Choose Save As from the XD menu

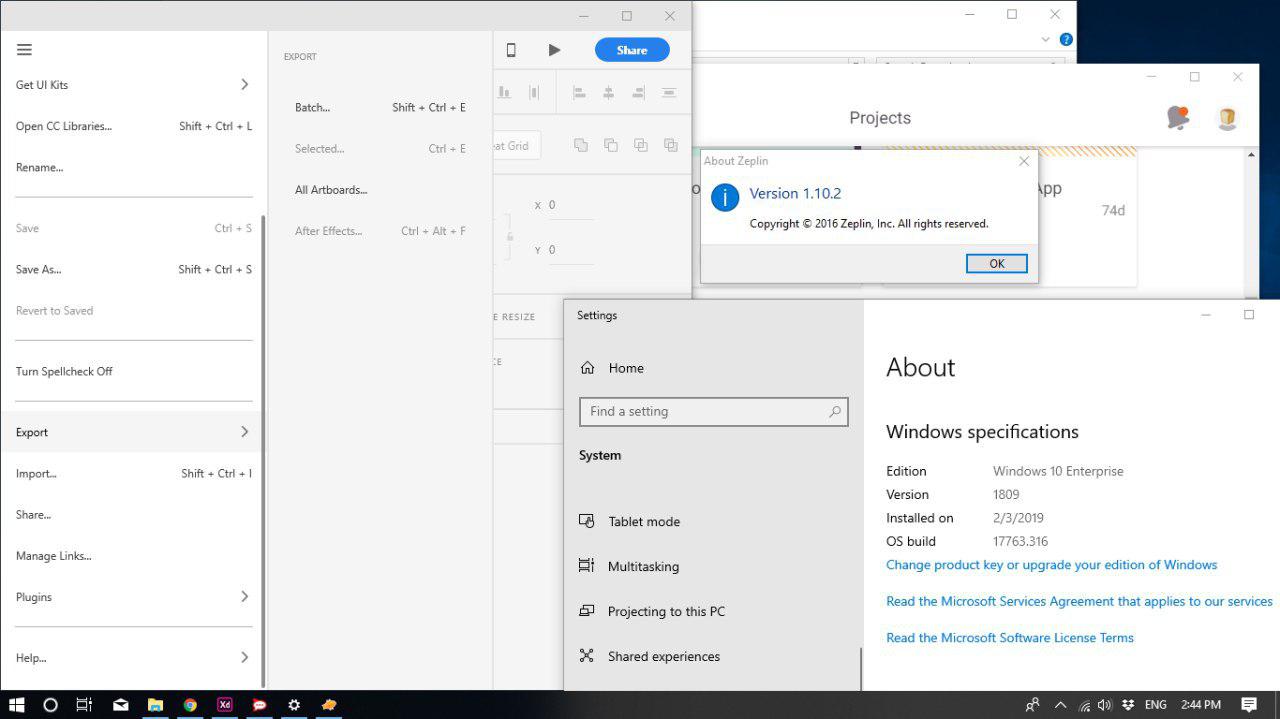pyautogui.click(x=134, y=270)
